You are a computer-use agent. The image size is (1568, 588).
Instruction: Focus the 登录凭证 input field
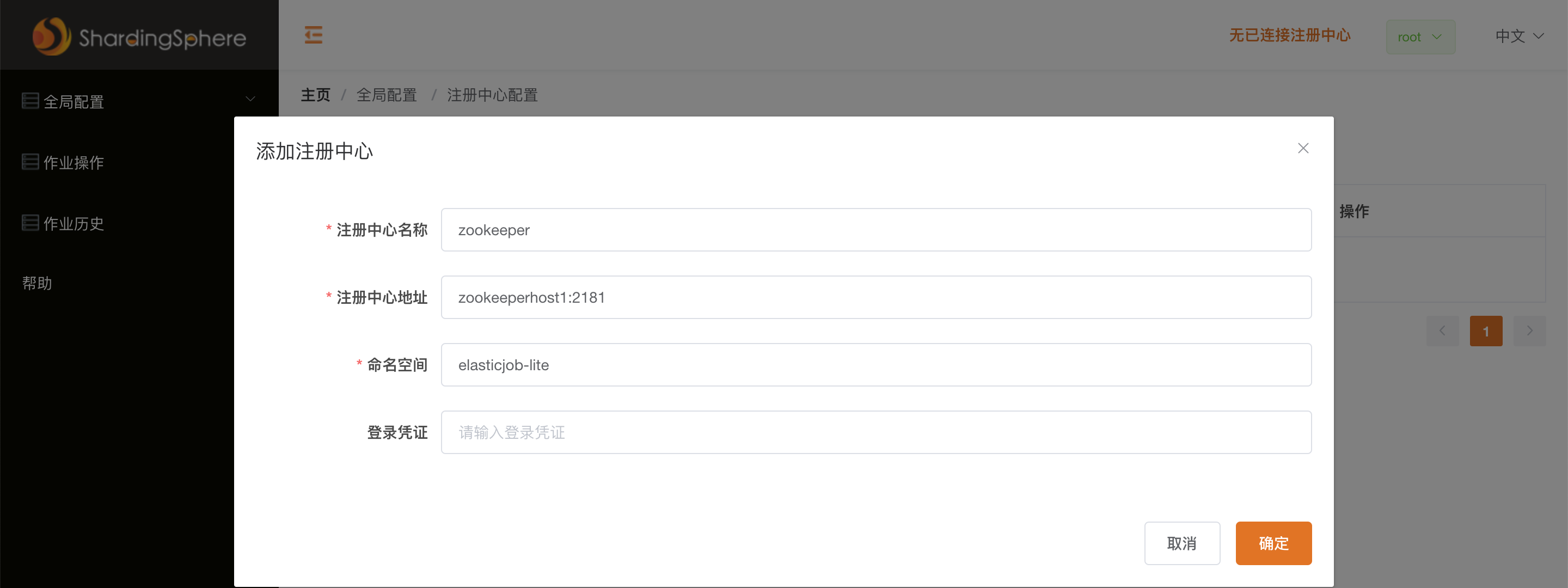(x=877, y=432)
